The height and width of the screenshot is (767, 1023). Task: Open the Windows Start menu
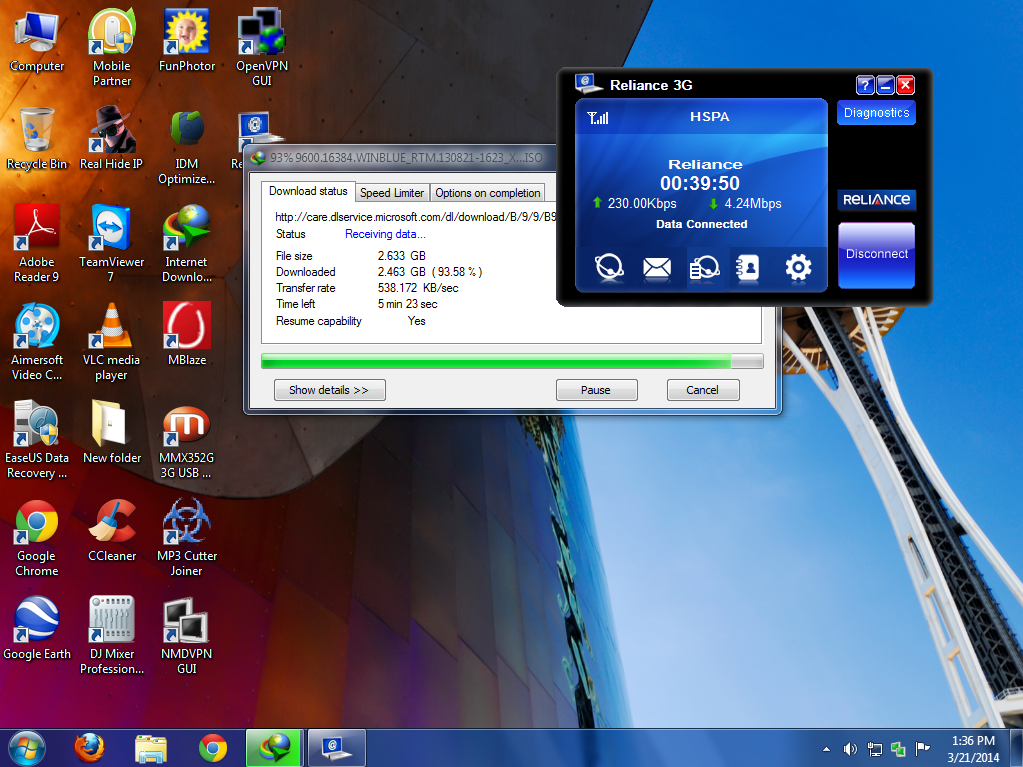[27, 748]
